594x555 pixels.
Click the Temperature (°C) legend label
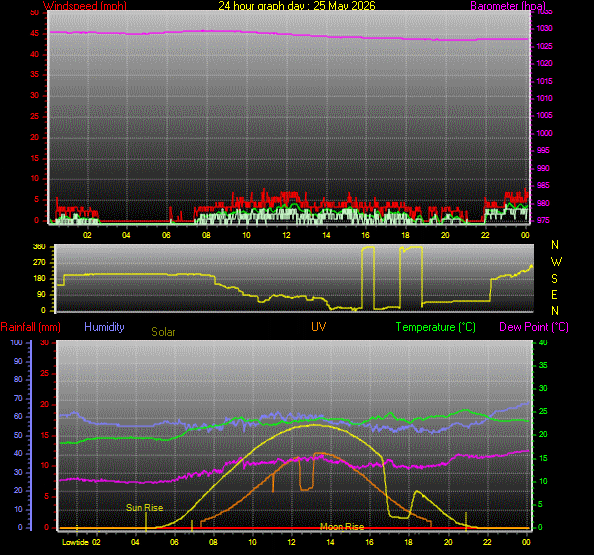(436, 327)
